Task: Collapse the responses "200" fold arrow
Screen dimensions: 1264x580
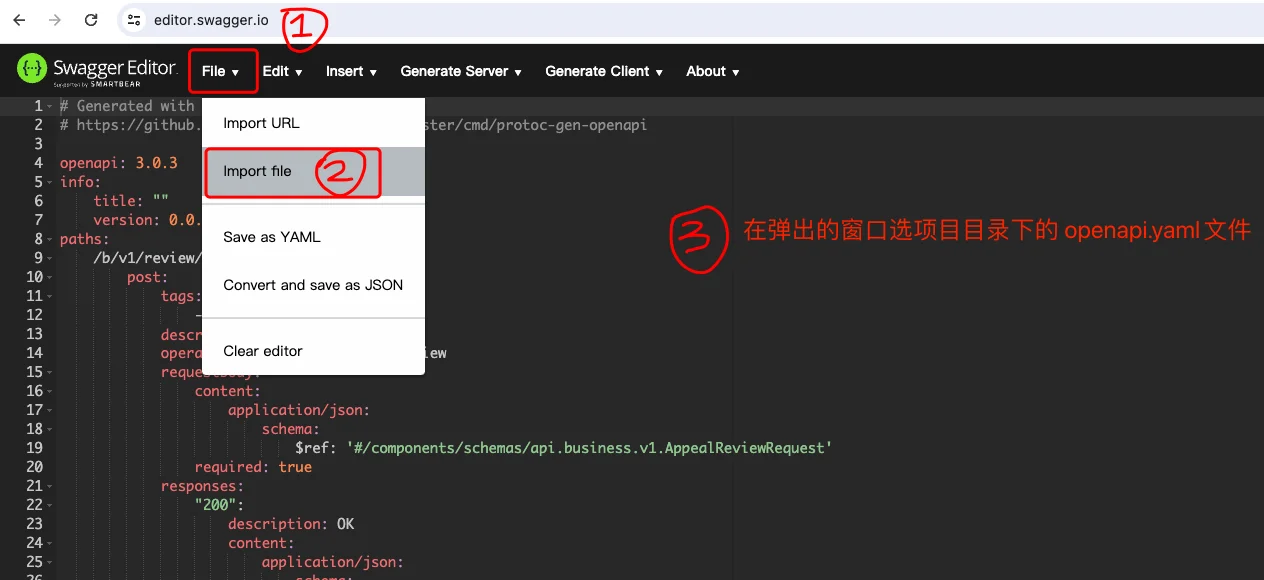Action: click(48, 505)
